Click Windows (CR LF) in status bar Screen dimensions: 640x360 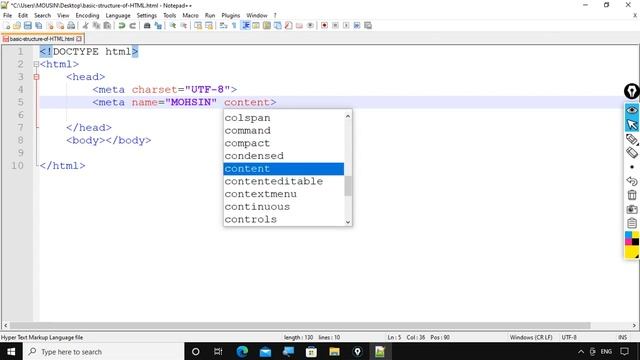(531, 338)
